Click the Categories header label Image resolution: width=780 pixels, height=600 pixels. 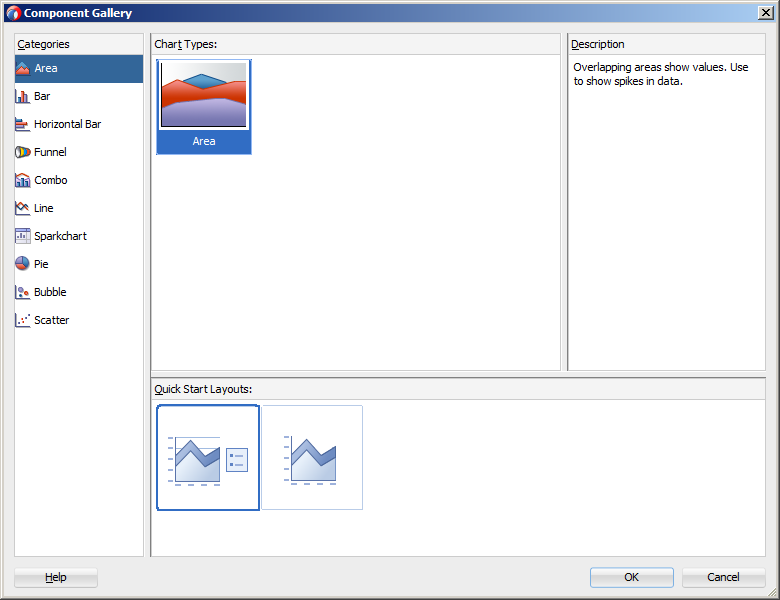click(x=43, y=44)
